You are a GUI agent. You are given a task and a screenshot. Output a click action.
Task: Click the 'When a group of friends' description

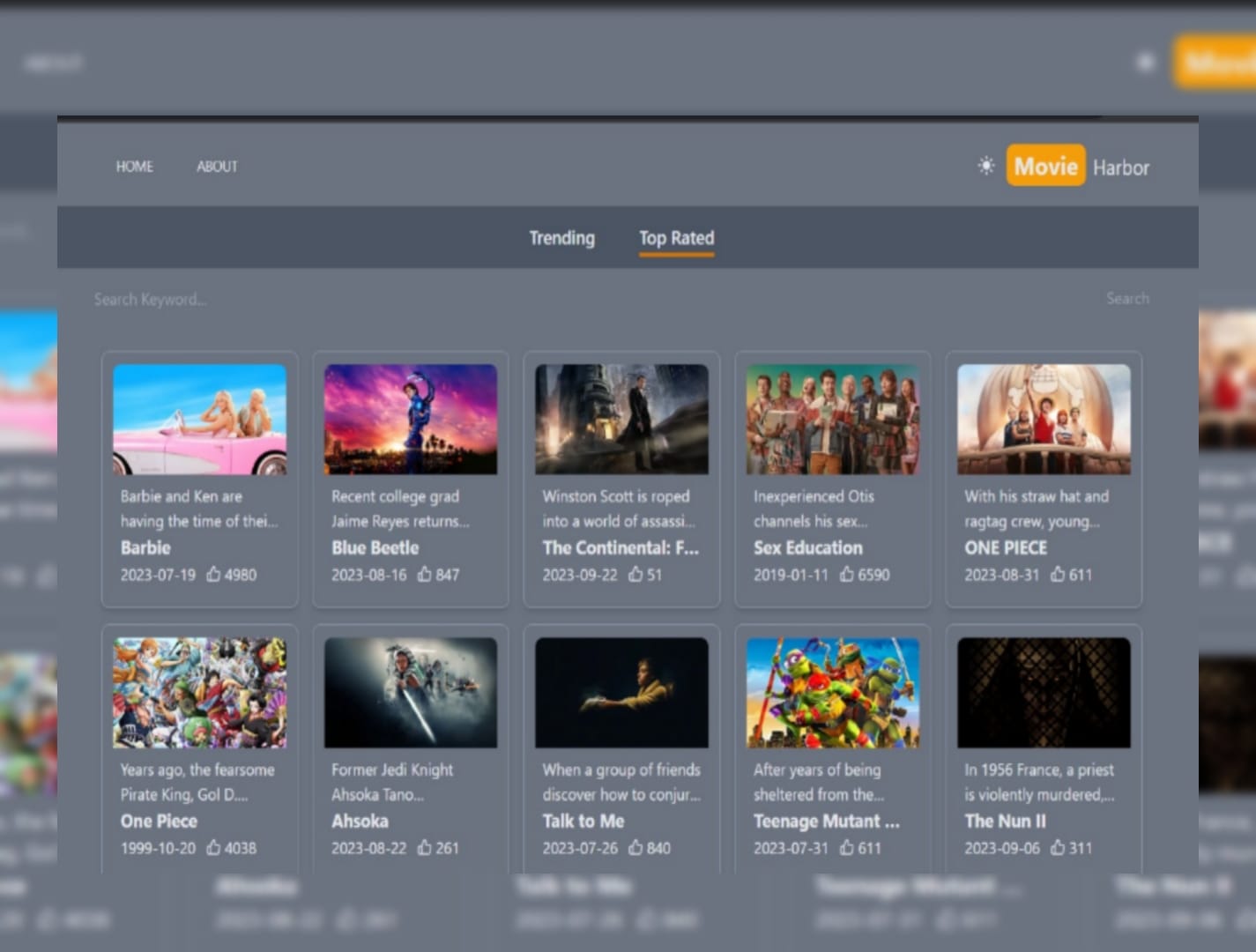coord(621,782)
